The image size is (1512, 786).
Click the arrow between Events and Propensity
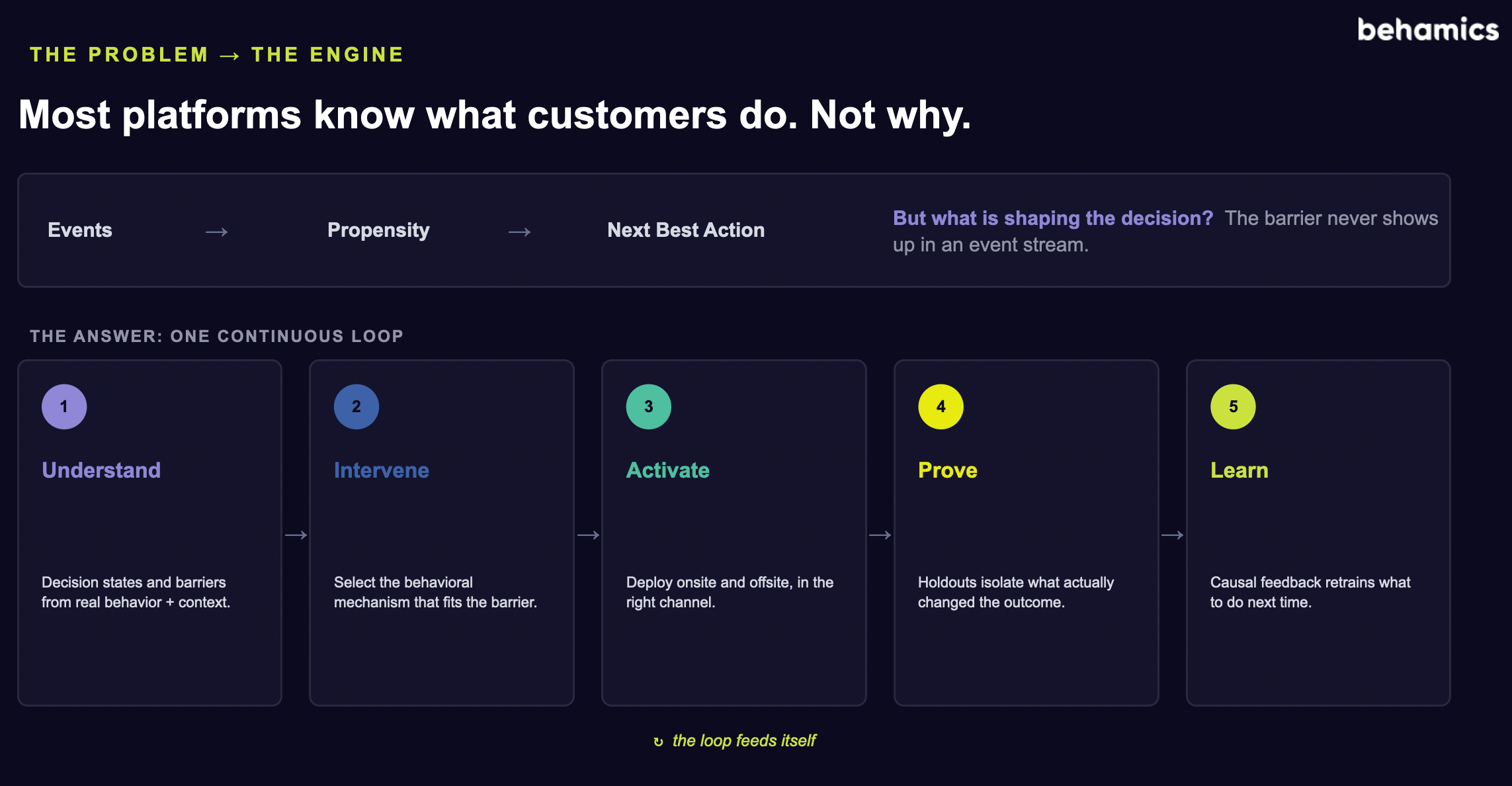click(x=217, y=232)
